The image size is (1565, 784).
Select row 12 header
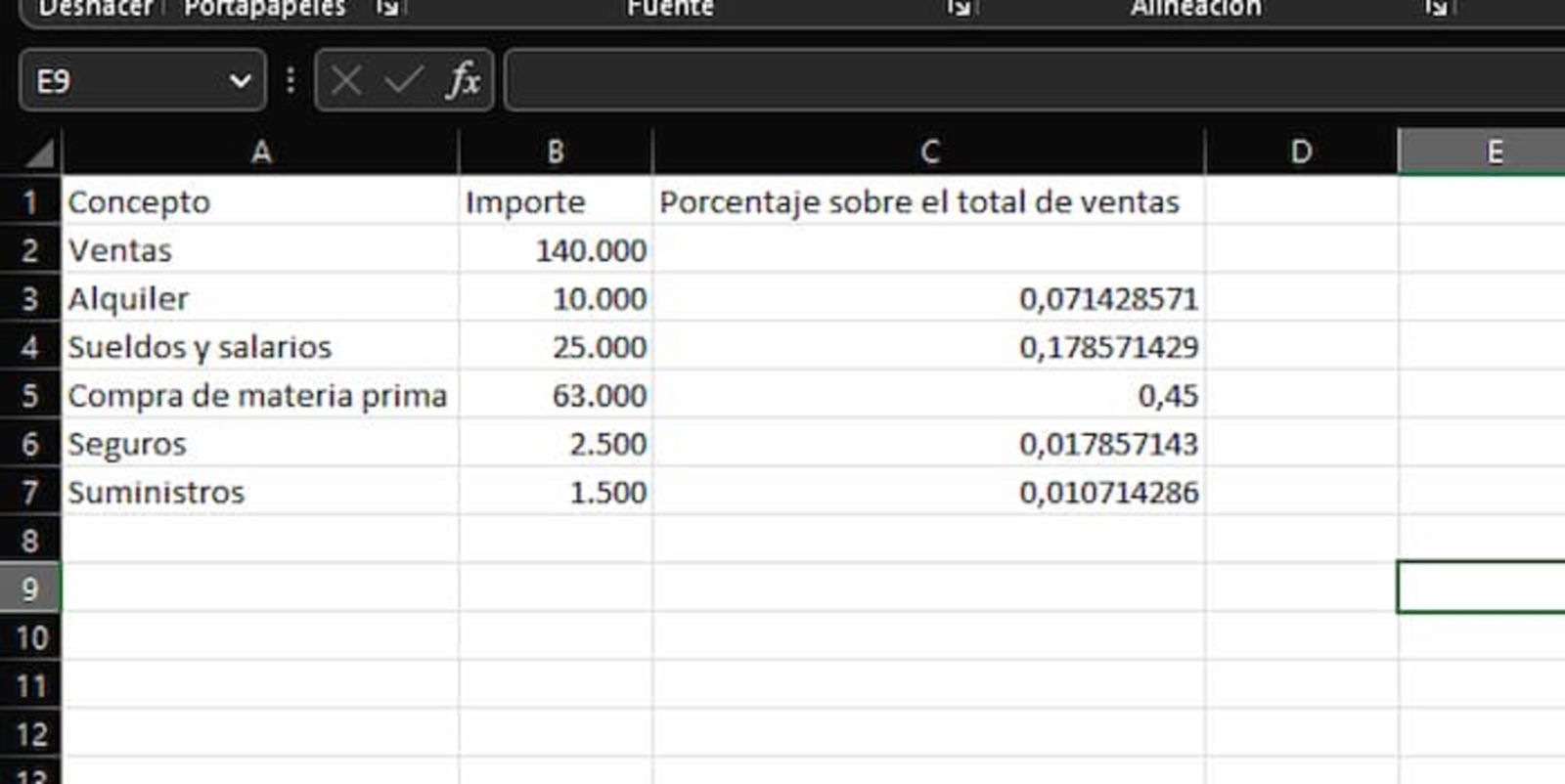point(30,734)
